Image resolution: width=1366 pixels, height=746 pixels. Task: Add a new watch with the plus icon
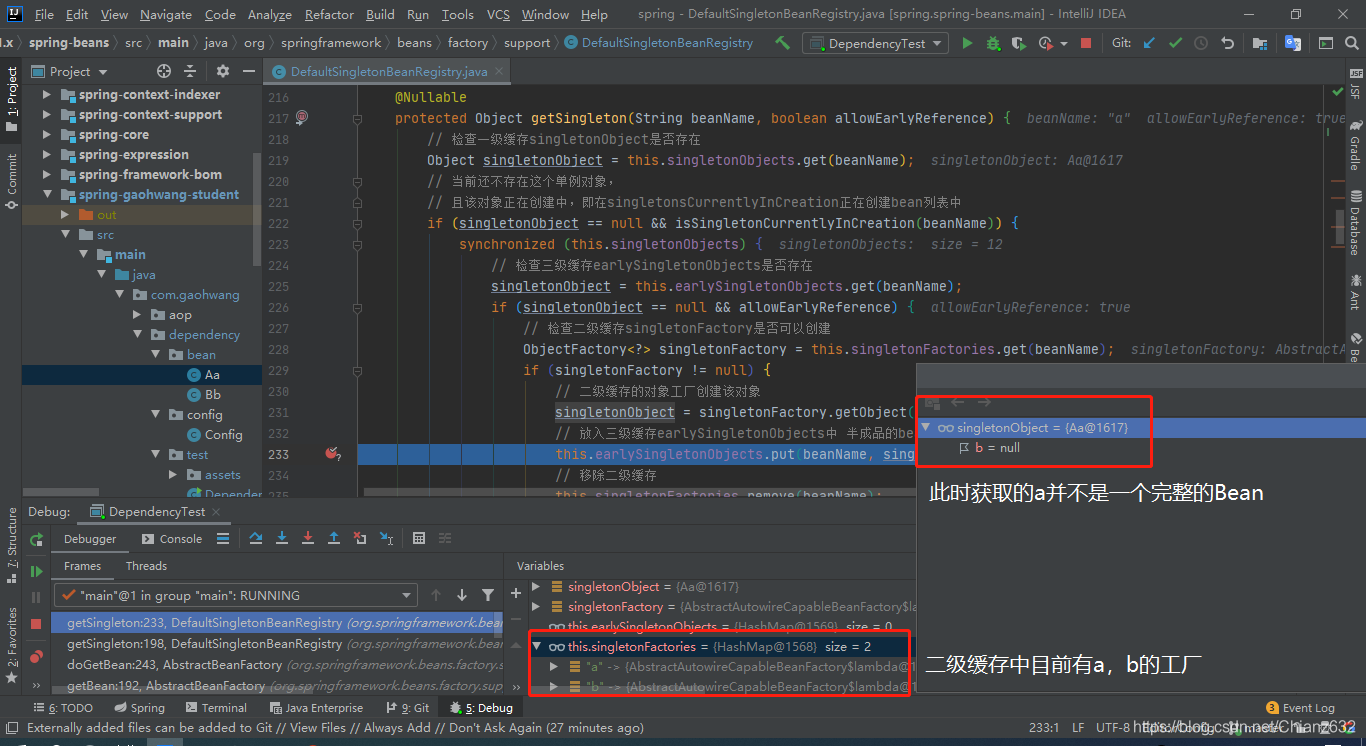[x=516, y=593]
